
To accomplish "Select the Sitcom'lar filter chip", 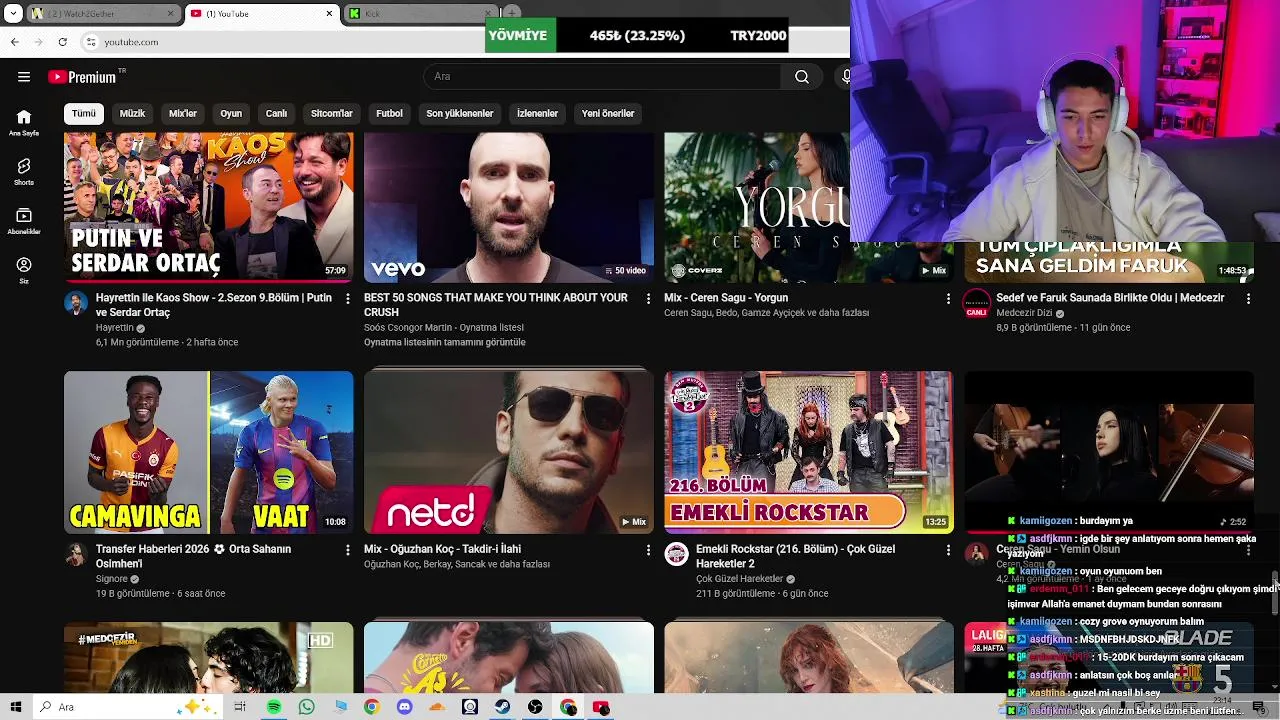I will [332, 113].
